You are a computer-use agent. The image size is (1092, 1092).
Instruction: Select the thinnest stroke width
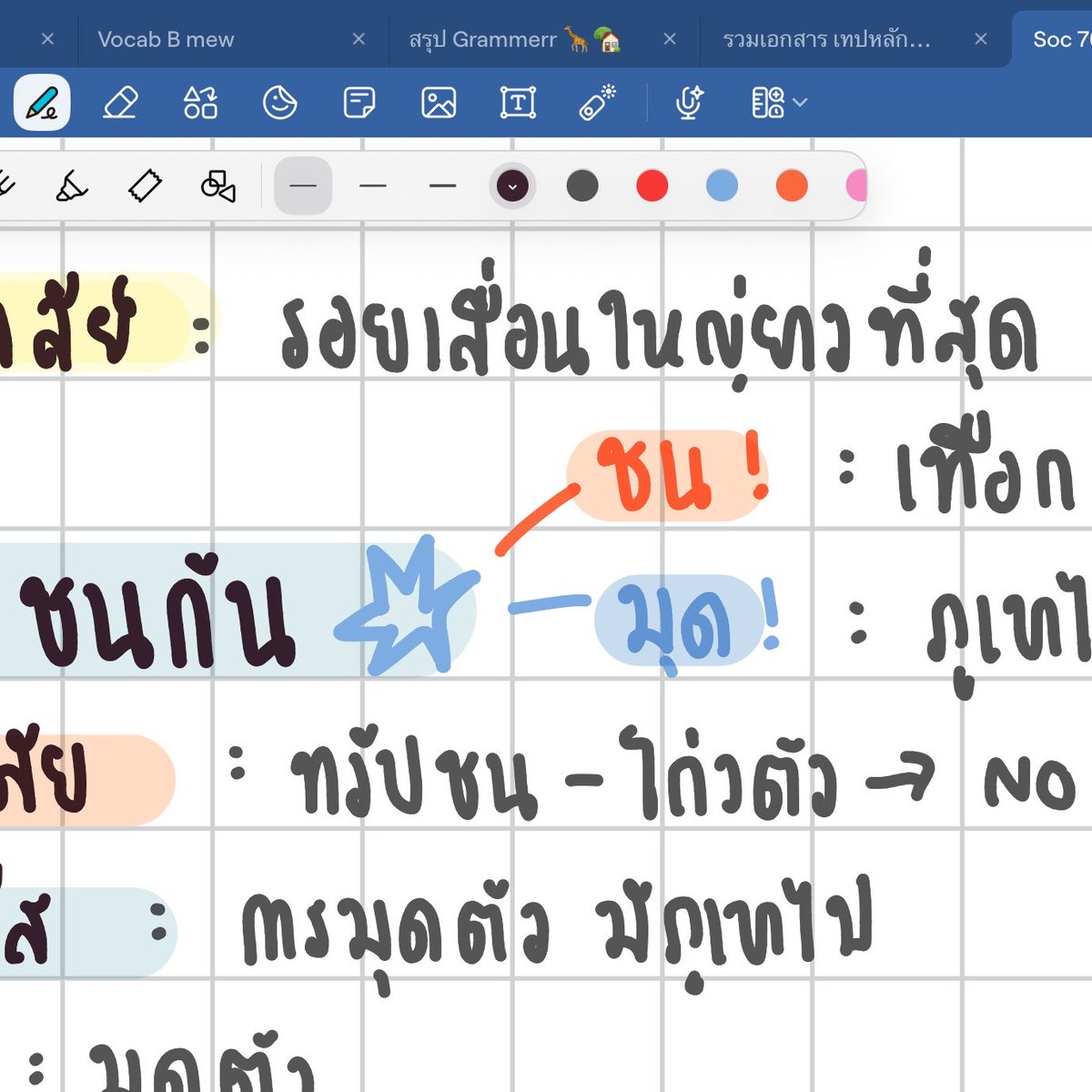point(303,186)
